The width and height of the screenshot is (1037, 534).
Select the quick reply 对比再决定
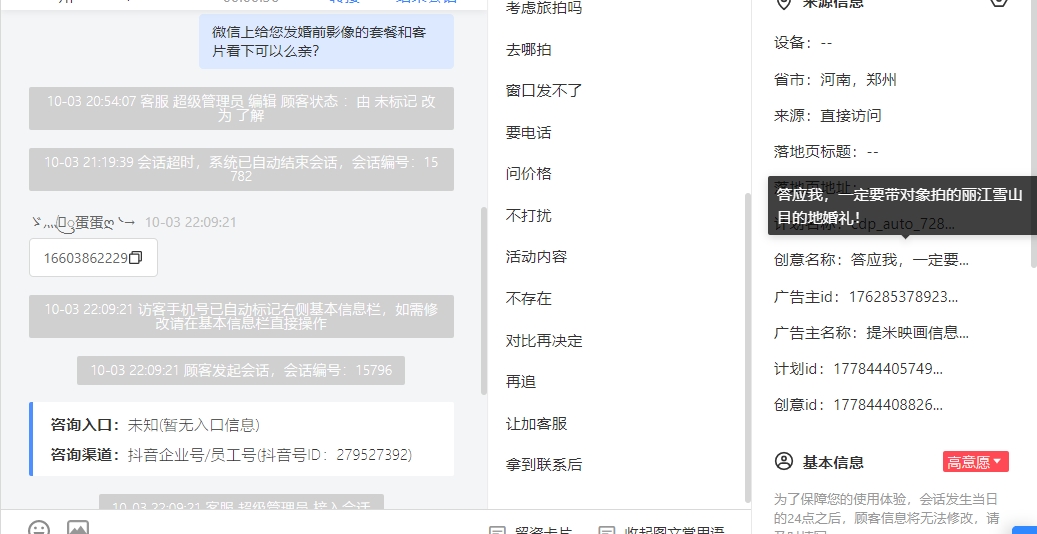[x=544, y=341]
